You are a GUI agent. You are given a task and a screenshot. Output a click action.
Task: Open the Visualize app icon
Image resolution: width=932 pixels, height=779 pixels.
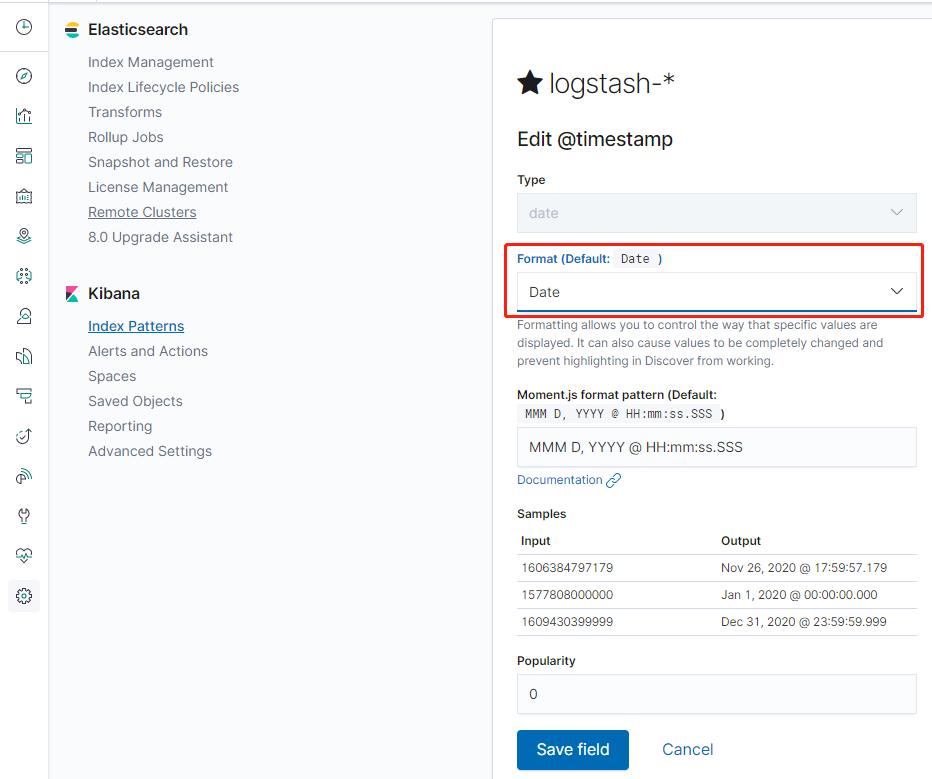[24, 116]
